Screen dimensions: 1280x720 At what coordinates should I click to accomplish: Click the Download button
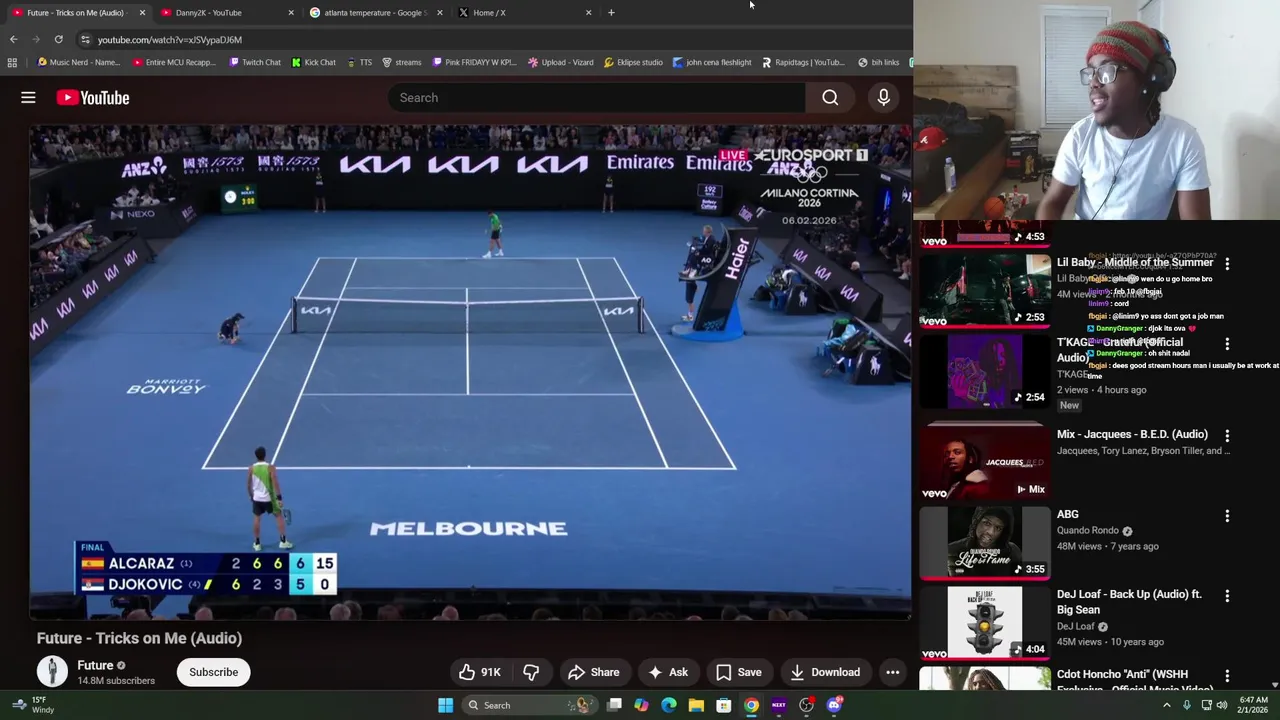click(x=825, y=672)
